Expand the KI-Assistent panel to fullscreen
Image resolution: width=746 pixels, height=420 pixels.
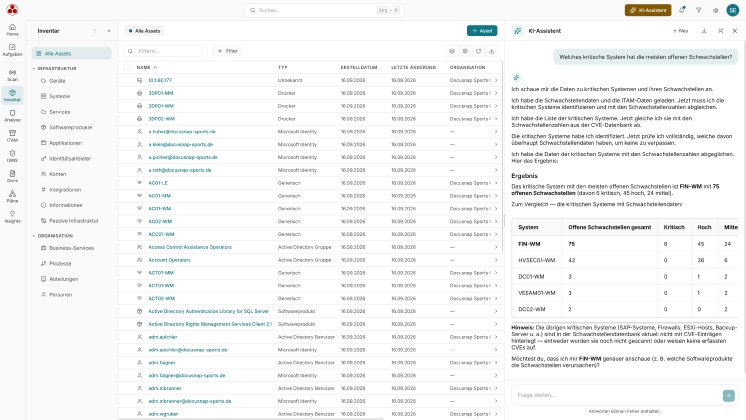(720, 31)
